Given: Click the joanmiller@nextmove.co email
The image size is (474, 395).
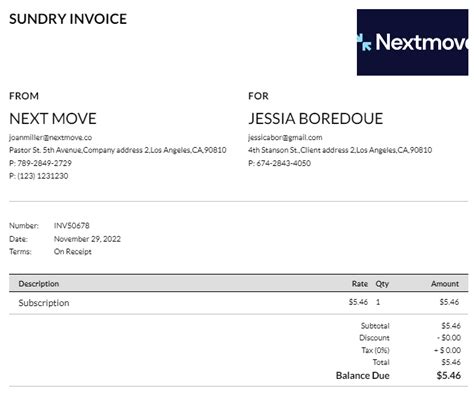Looking at the screenshot, I should pos(50,137).
